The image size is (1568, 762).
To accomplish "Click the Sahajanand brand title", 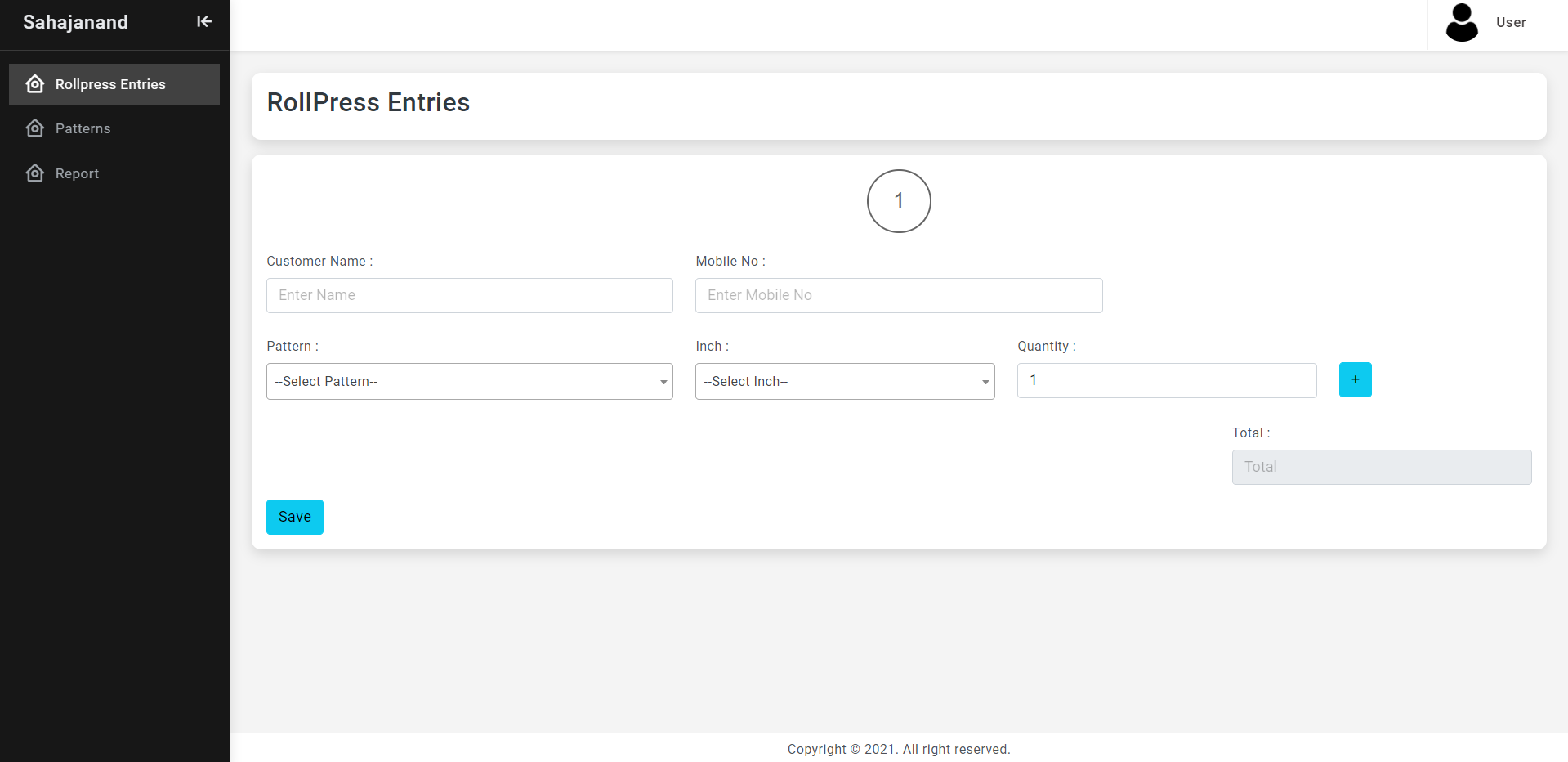I will (75, 22).
